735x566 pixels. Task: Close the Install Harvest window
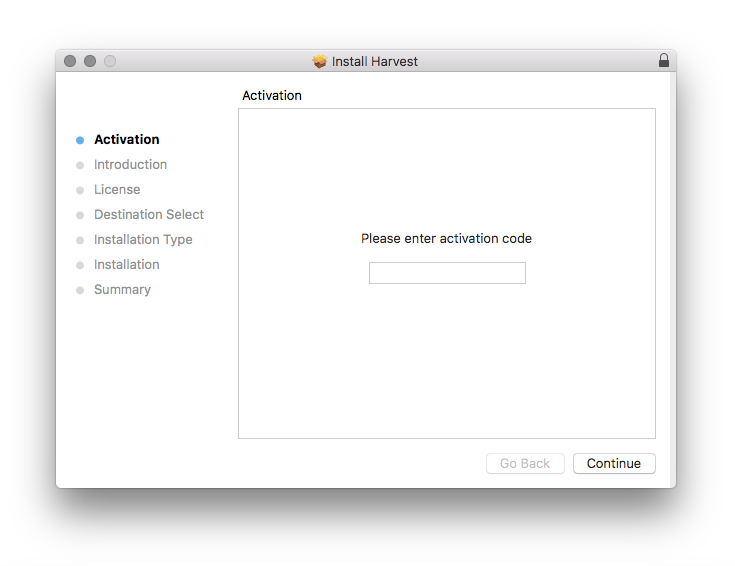pos(70,61)
